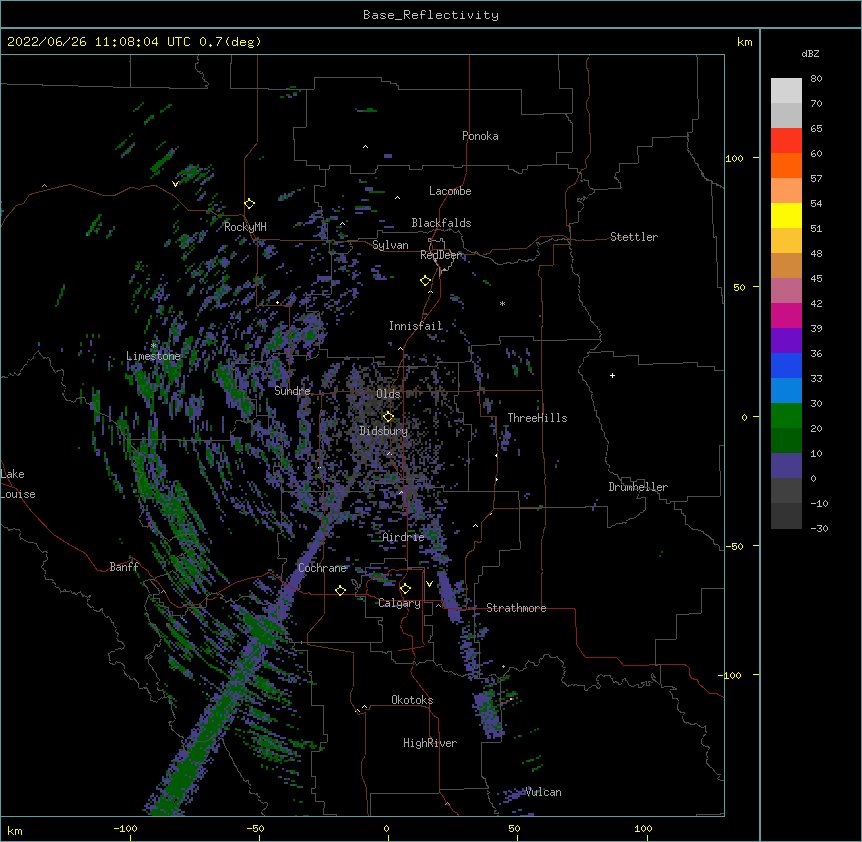Click the Innisfail label
This screenshot has height=842, width=862.
tap(416, 326)
